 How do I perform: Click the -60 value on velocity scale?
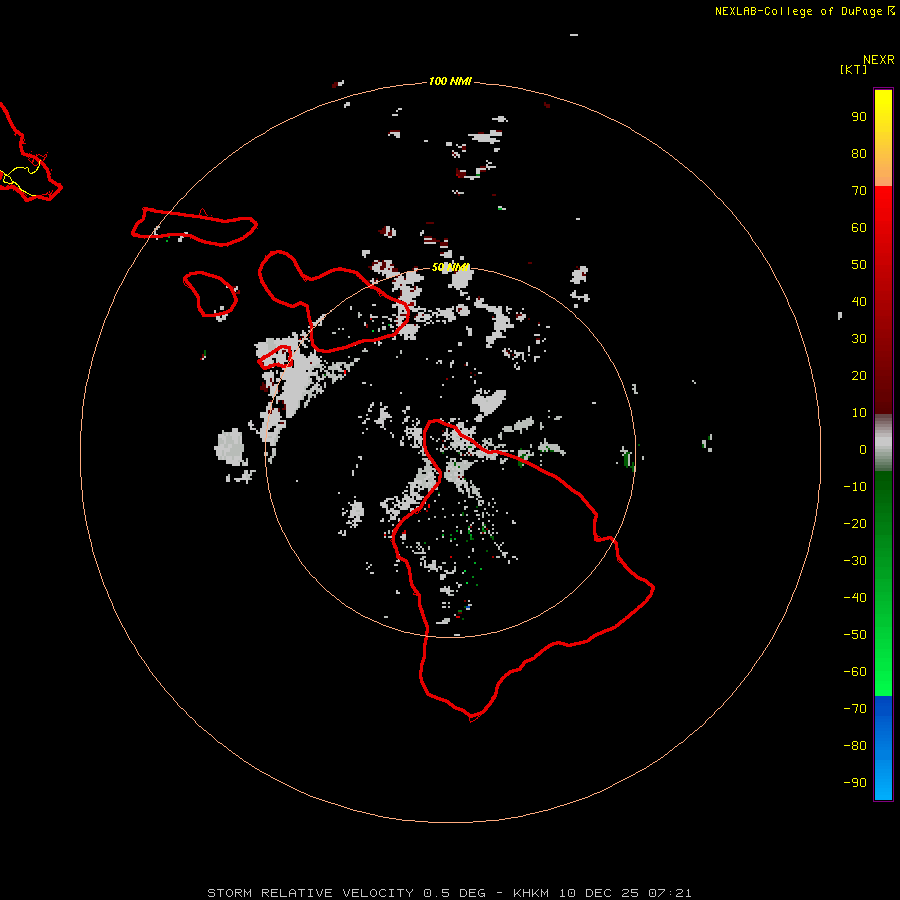855,672
